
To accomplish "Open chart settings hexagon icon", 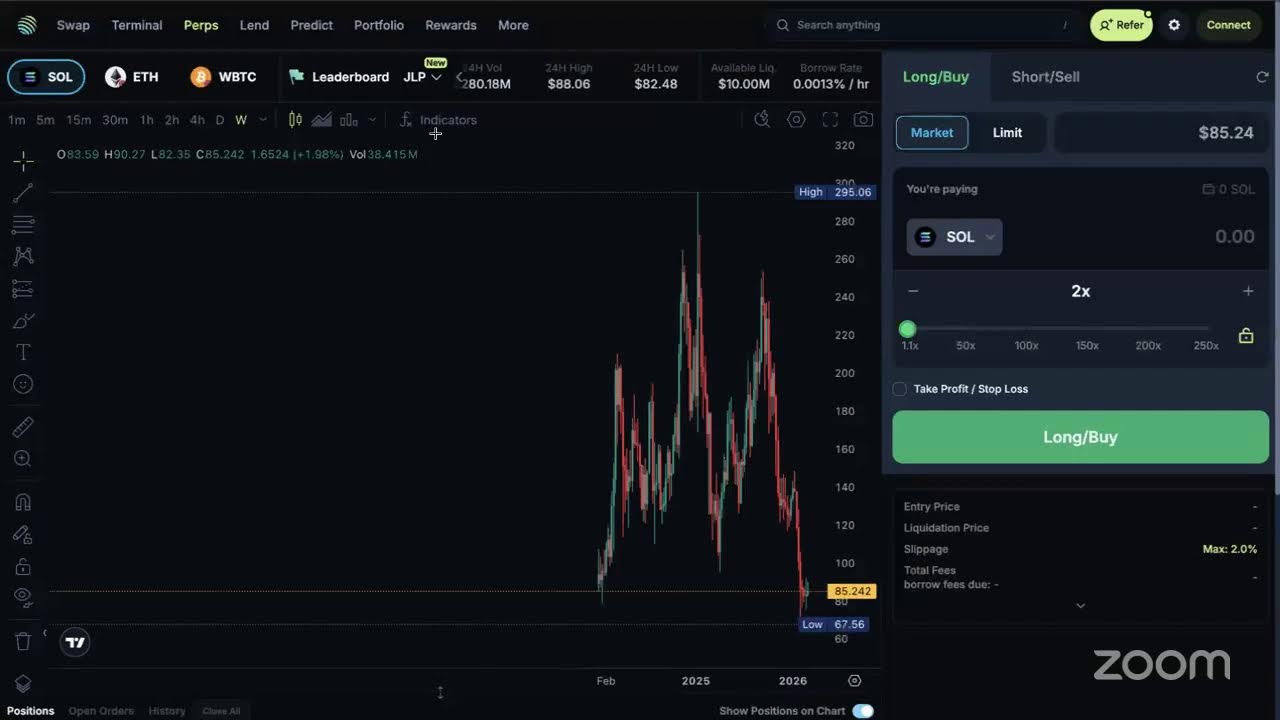I will tap(796, 120).
